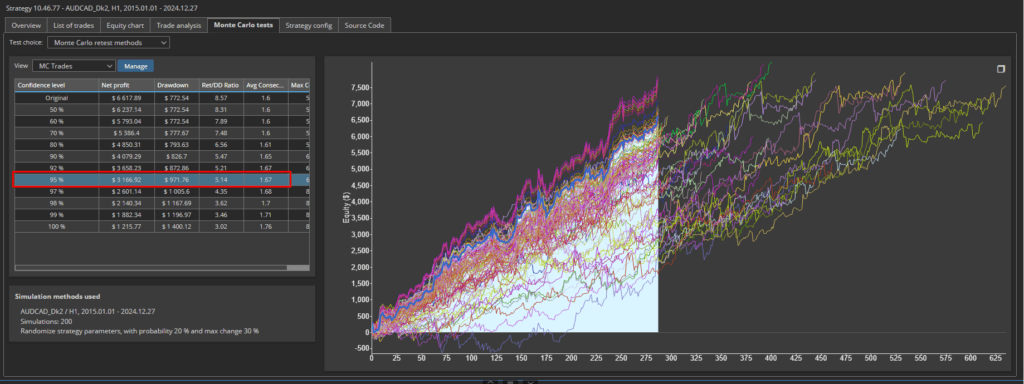
Task: Select the 98 % confidence row
Action: pos(162,202)
